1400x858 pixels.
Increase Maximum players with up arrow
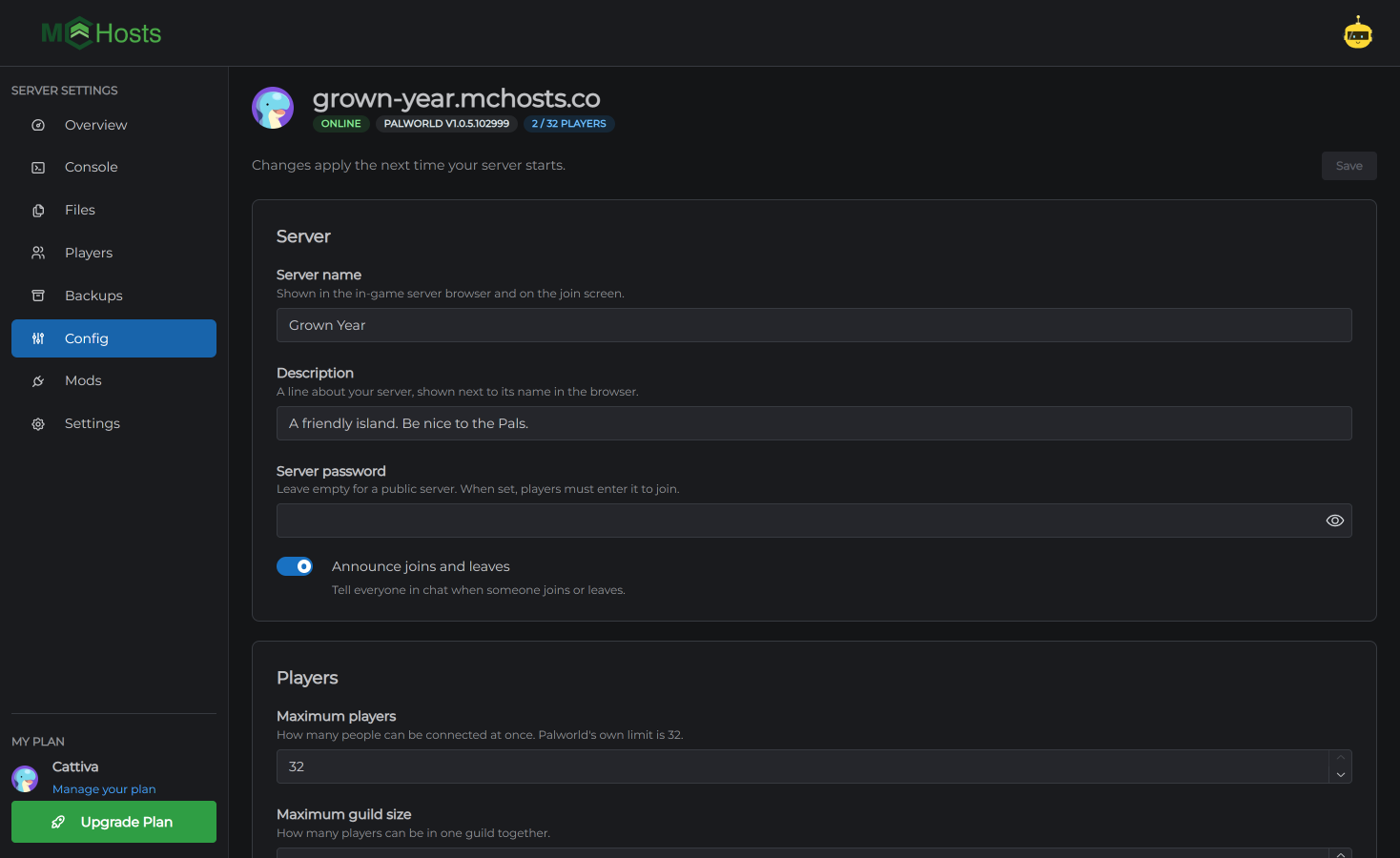click(1340, 758)
